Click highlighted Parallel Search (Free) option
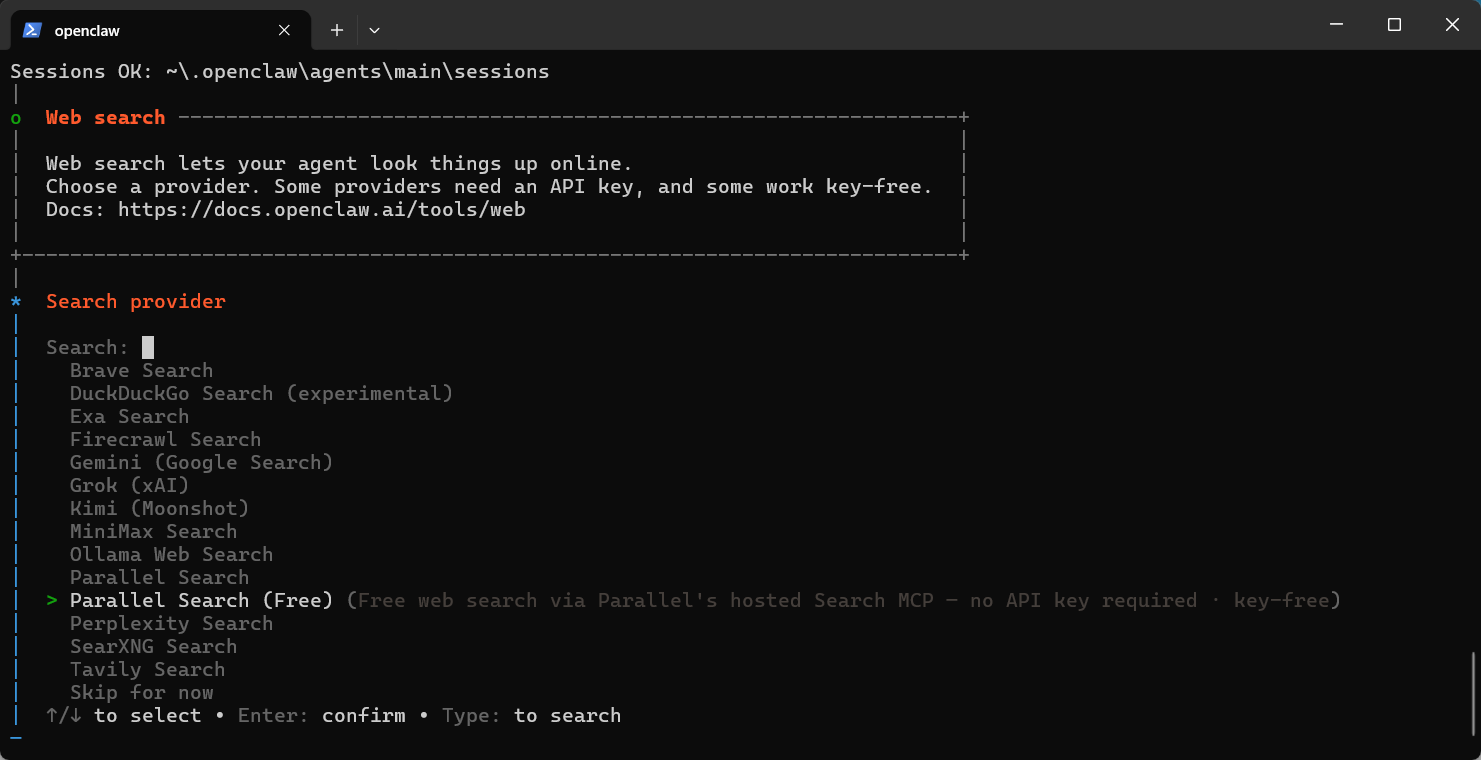1481x760 pixels. [x=201, y=601]
